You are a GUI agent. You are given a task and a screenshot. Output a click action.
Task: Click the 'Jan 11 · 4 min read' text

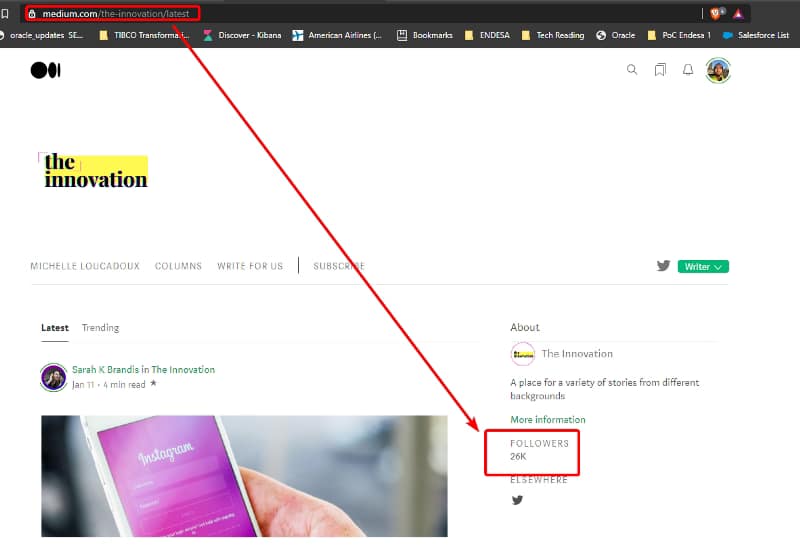(109, 385)
